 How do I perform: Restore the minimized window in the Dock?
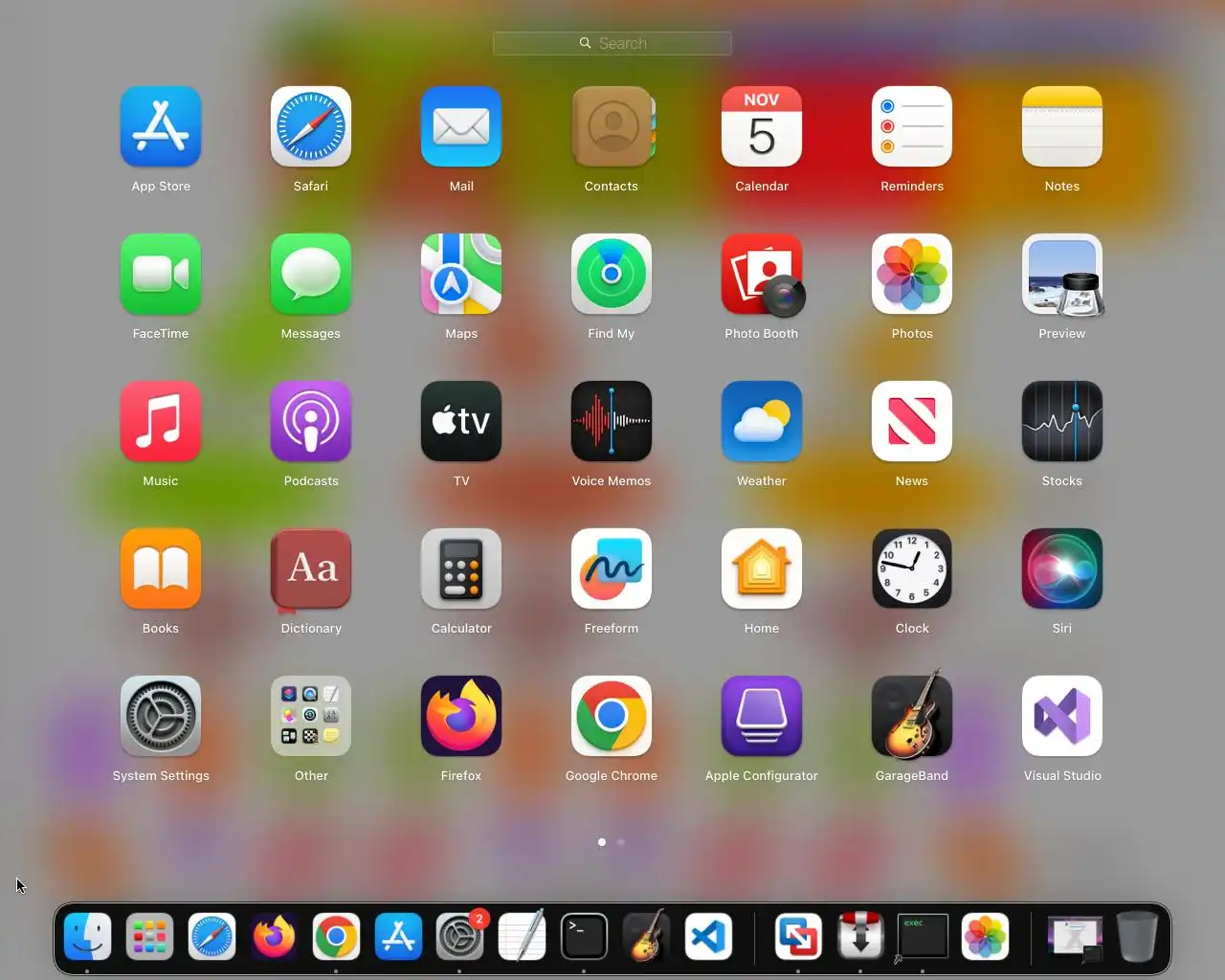tap(1074, 939)
